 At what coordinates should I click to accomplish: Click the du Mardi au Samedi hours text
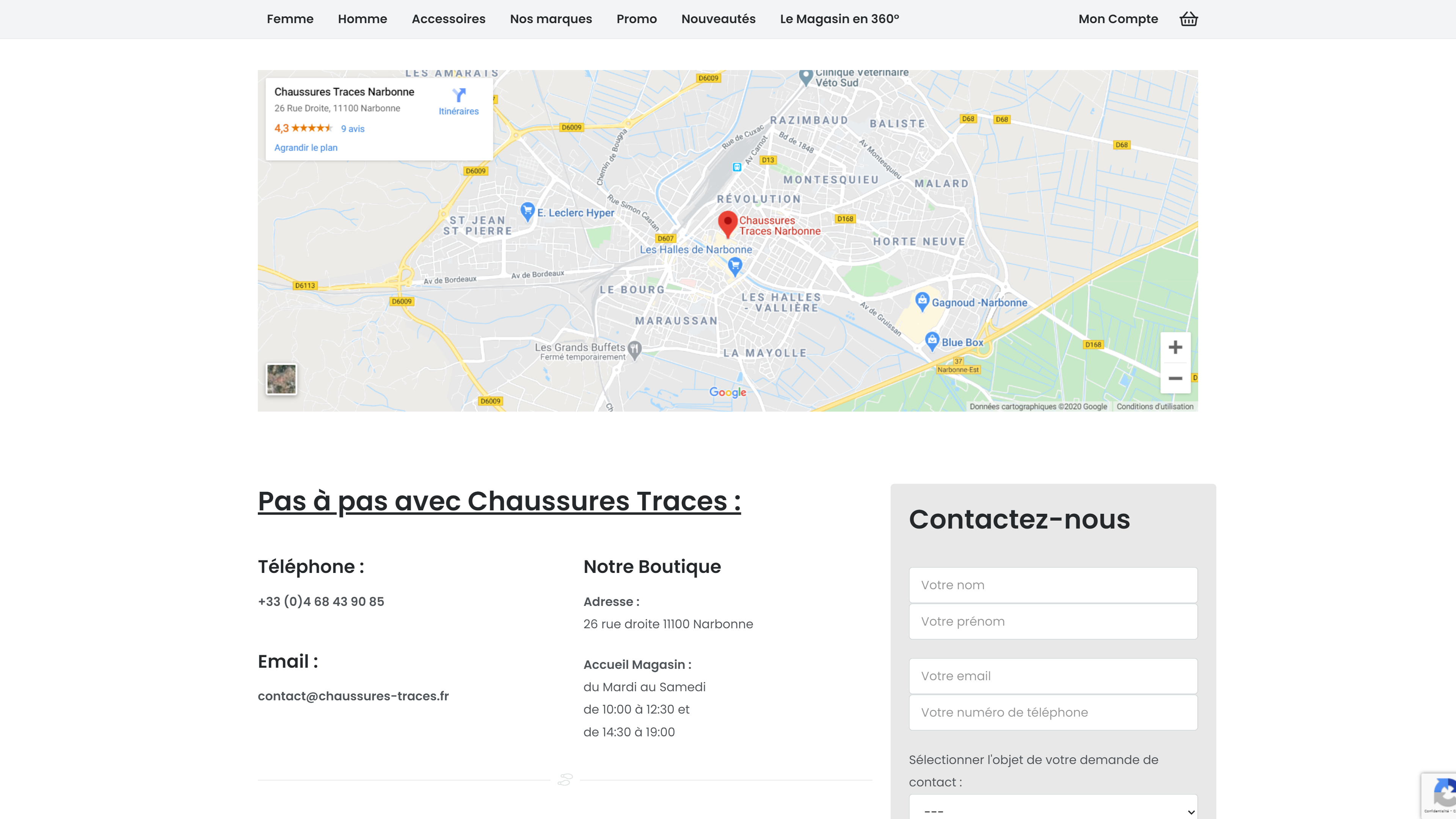[x=644, y=687]
